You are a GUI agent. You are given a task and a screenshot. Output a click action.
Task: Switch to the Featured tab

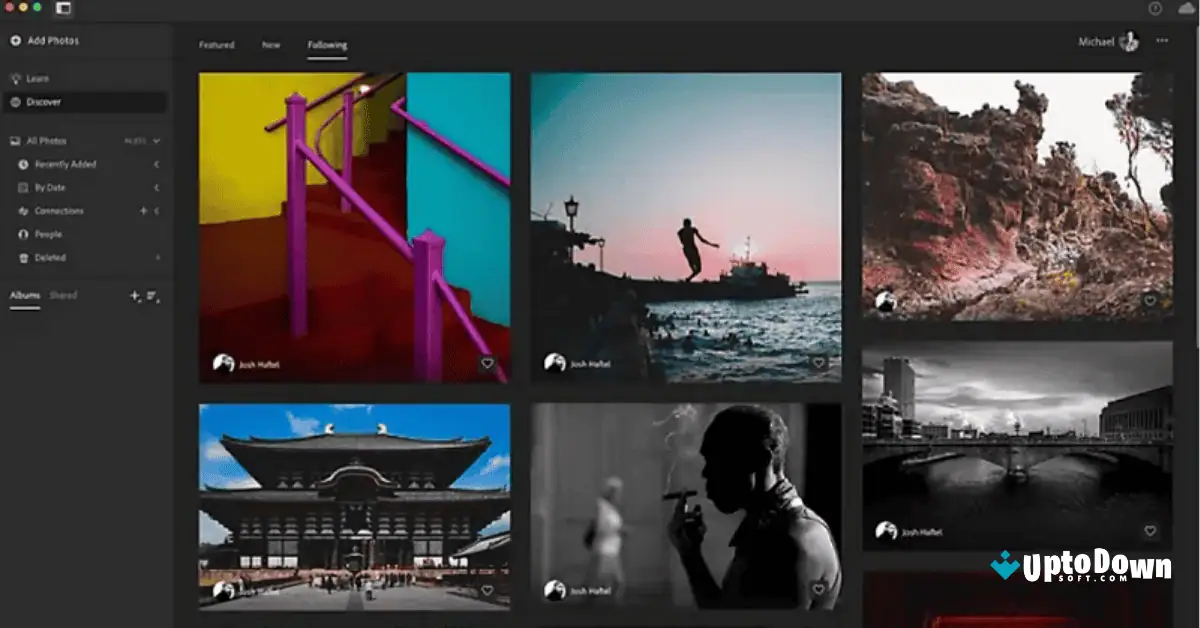pos(216,45)
